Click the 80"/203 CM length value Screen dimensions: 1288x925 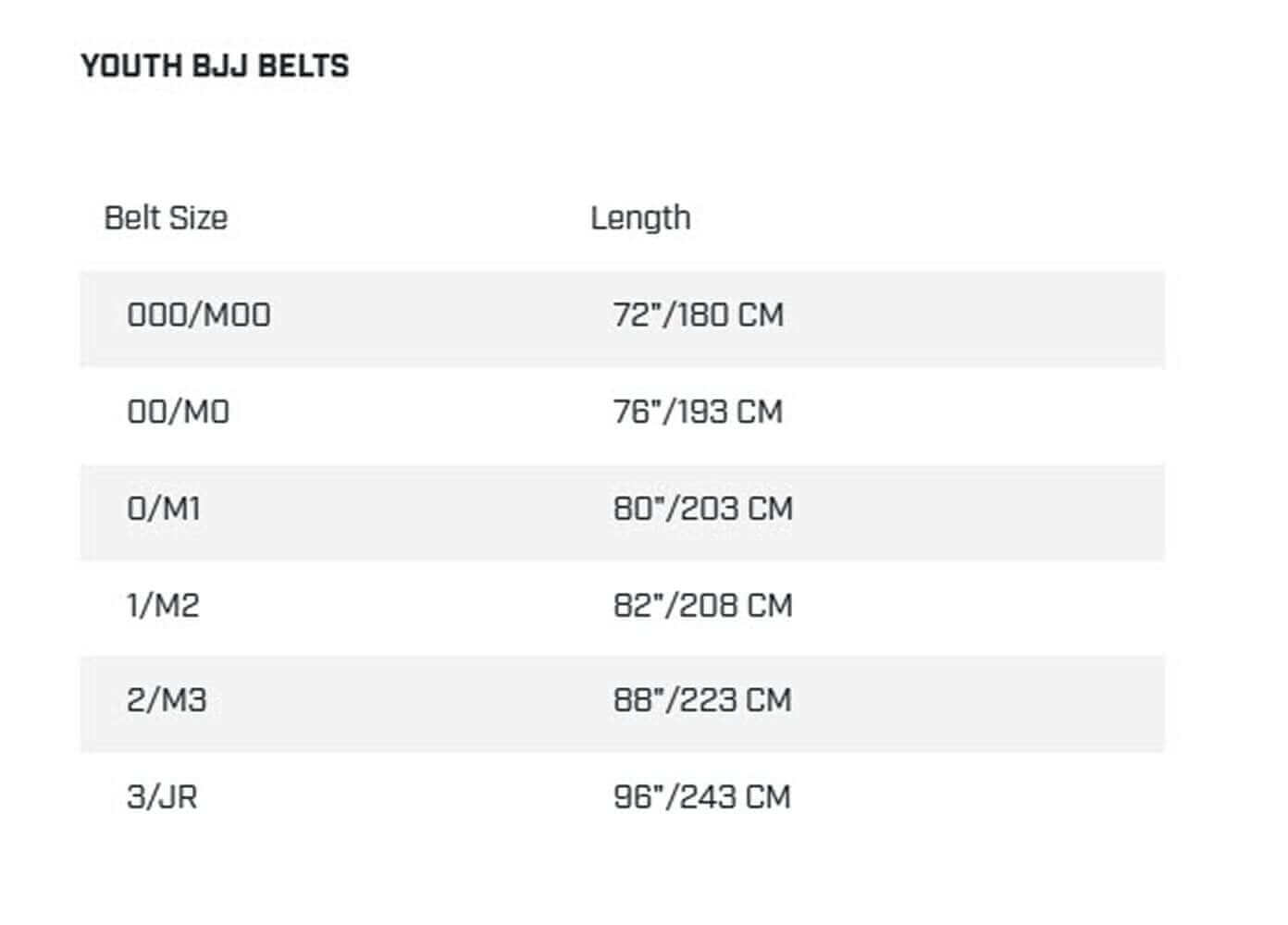[702, 509]
